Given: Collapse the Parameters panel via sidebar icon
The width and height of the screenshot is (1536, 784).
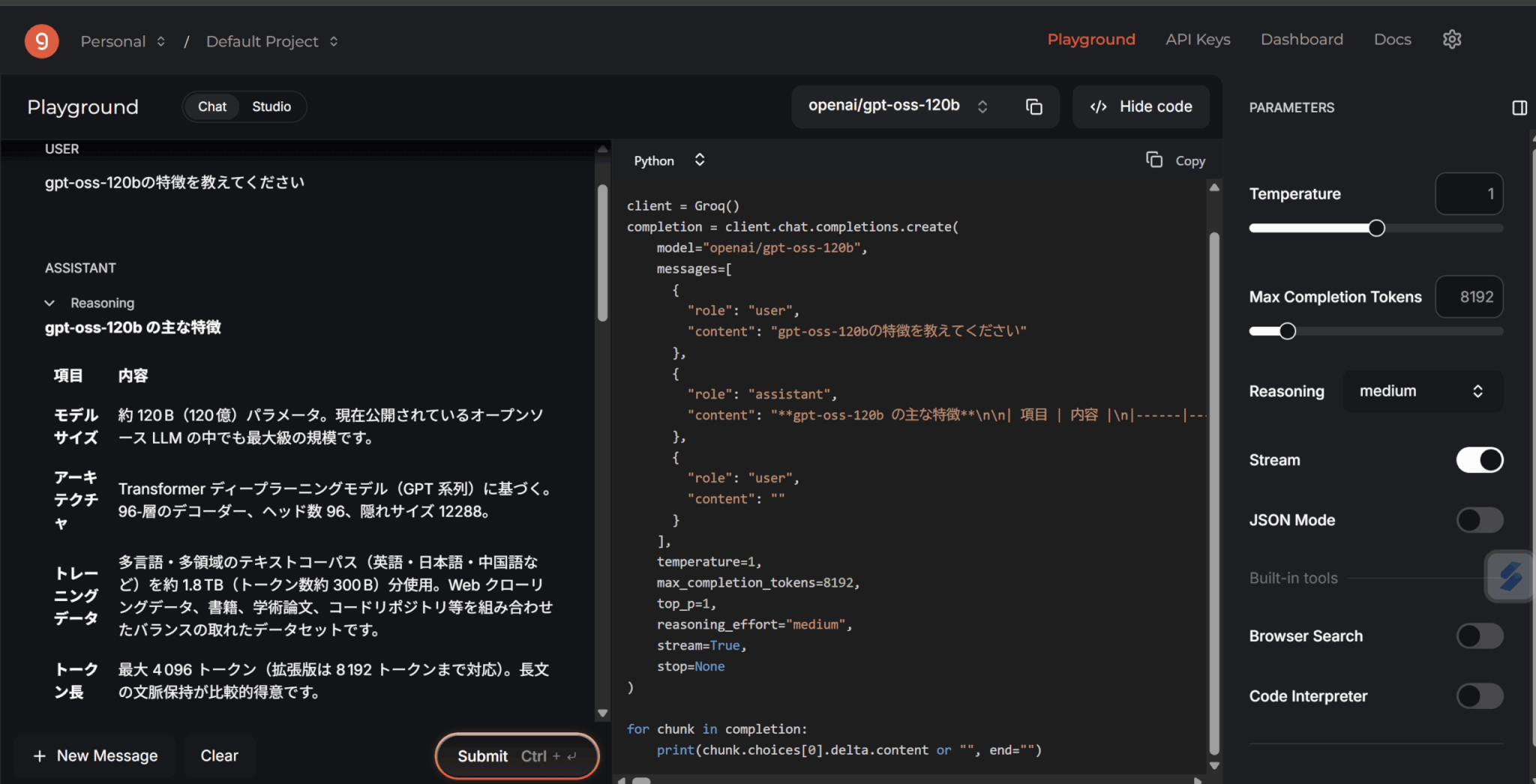Looking at the screenshot, I should pos(1519,108).
